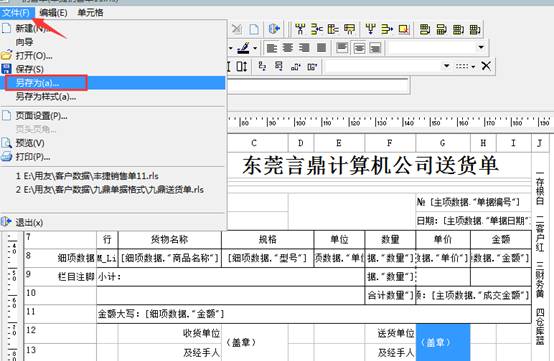Click the yellow square icon with red corner
554x361 pixels.
(x=404, y=29)
